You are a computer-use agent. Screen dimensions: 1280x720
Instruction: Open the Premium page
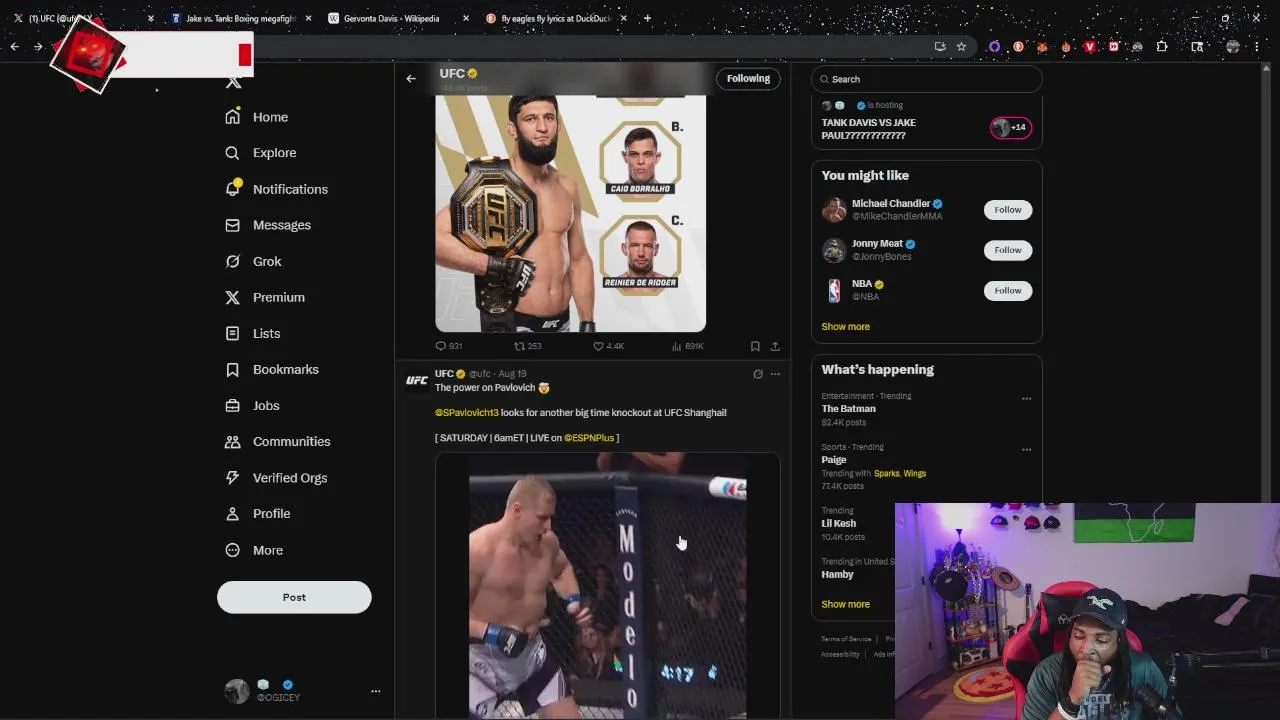point(266,297)
